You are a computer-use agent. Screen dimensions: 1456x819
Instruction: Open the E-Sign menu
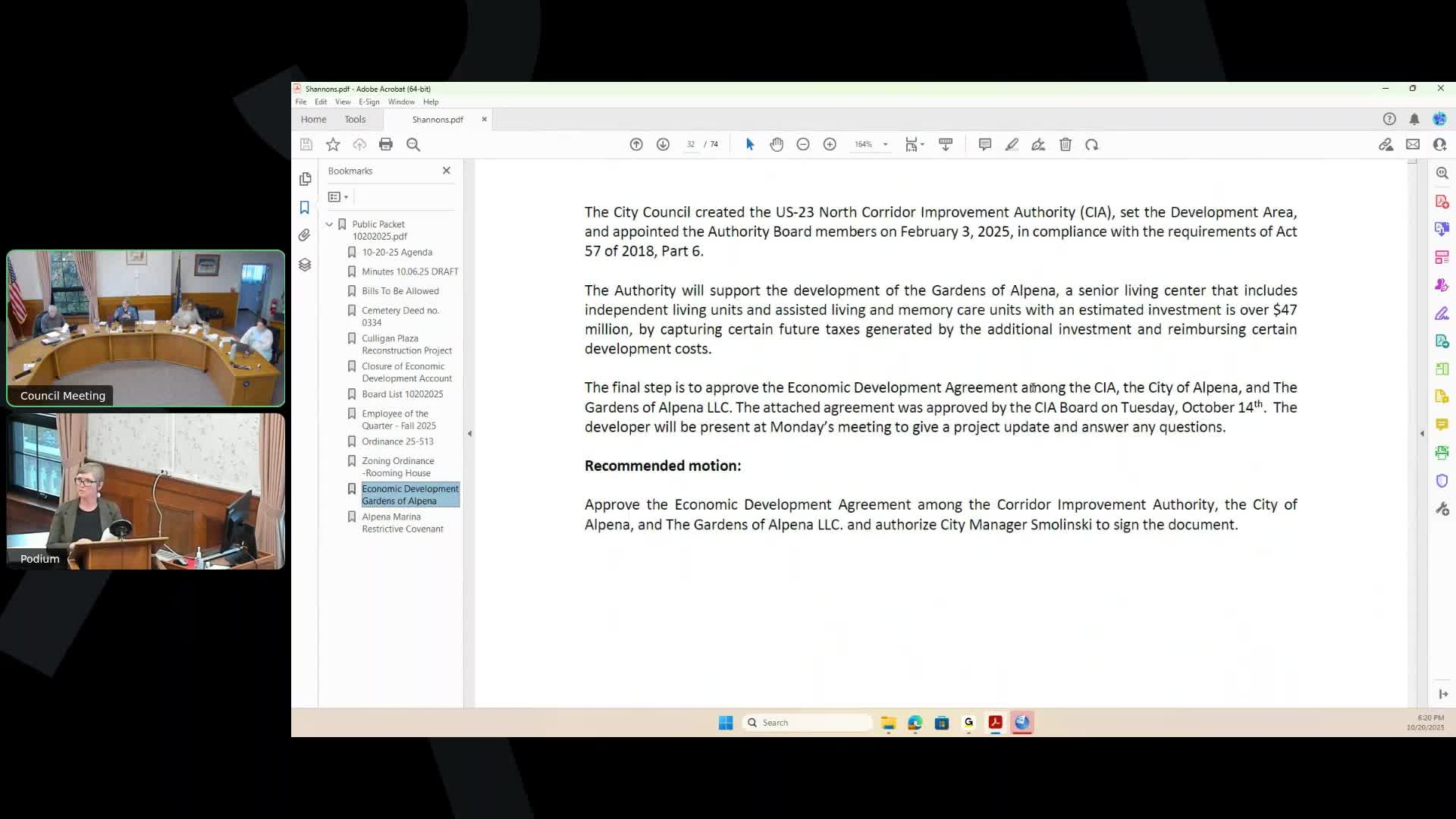[x=369, y=102]
